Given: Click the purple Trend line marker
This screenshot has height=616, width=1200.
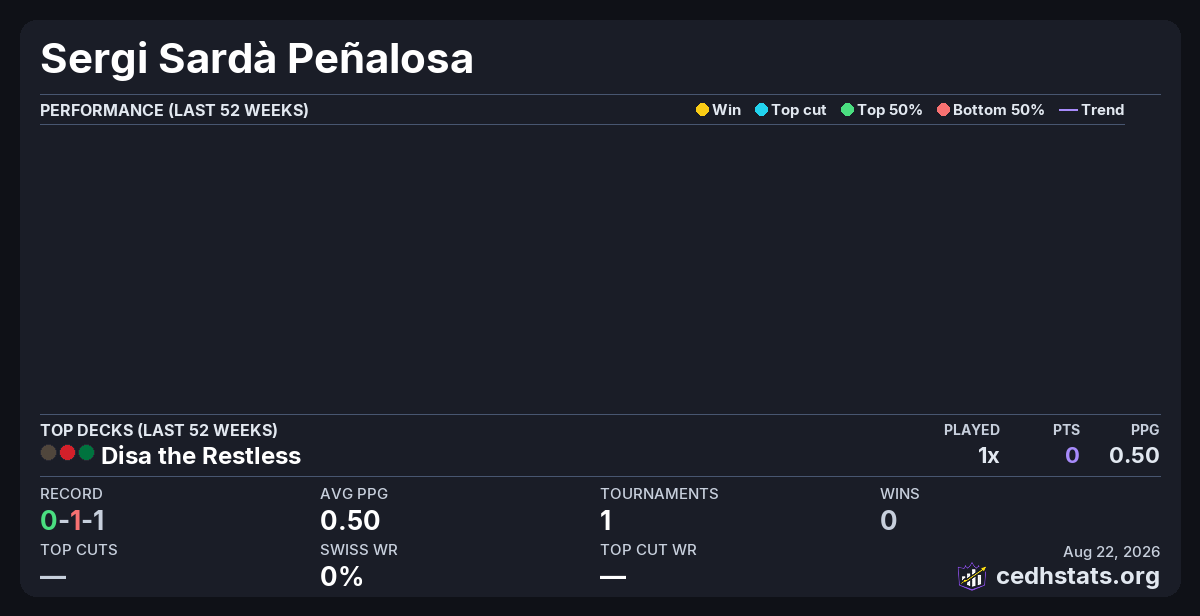Looking at the screenshot, I should (x=1068, y=110).
